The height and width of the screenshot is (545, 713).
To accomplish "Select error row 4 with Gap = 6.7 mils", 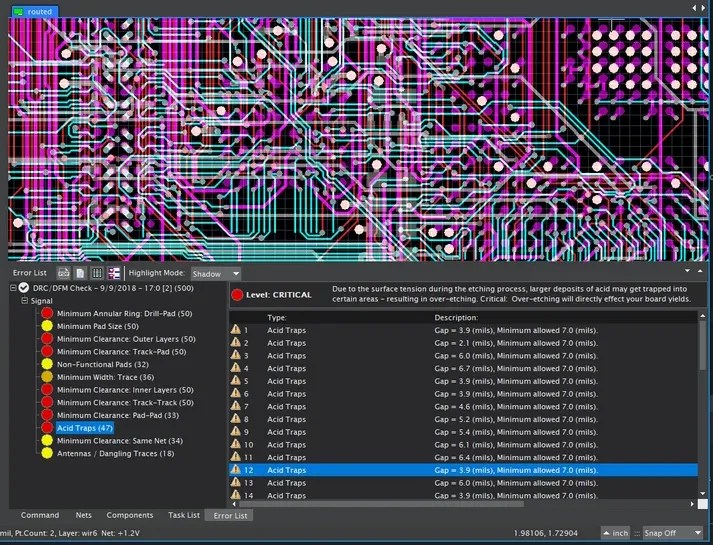I will pyautogui.click(x=463, y=368).
